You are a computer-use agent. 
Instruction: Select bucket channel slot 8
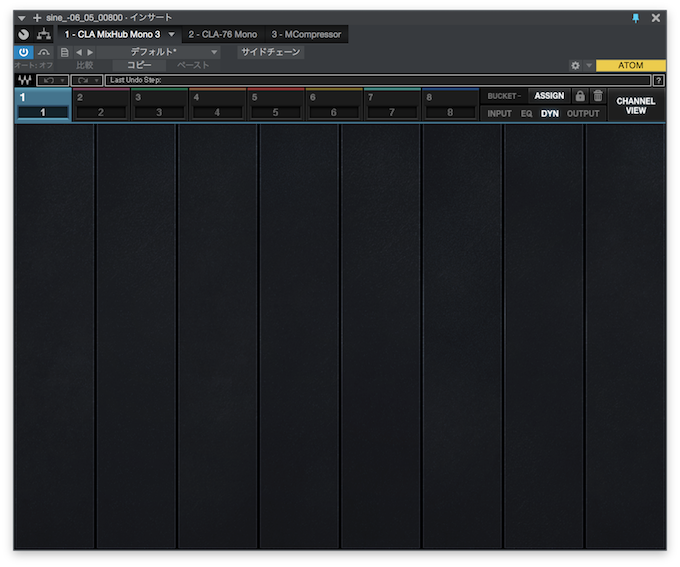point(450,105)
